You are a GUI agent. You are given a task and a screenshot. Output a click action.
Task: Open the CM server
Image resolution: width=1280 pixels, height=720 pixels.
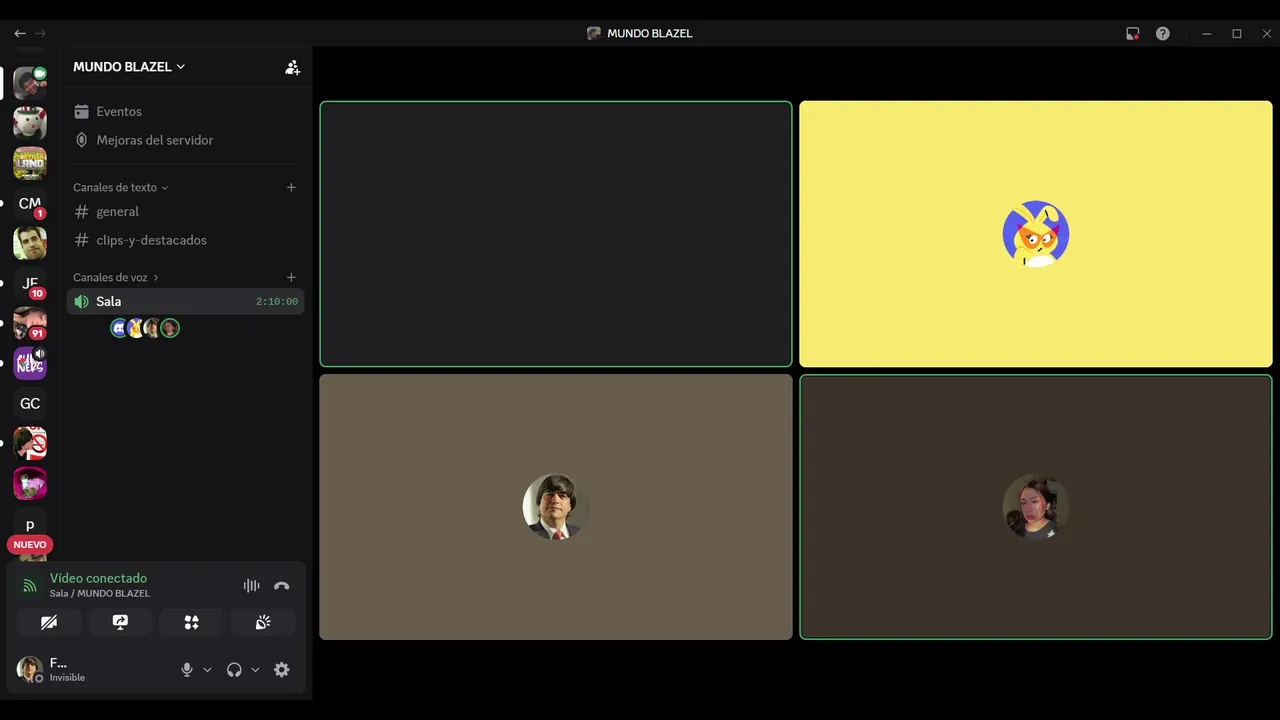tap(30, 203)
